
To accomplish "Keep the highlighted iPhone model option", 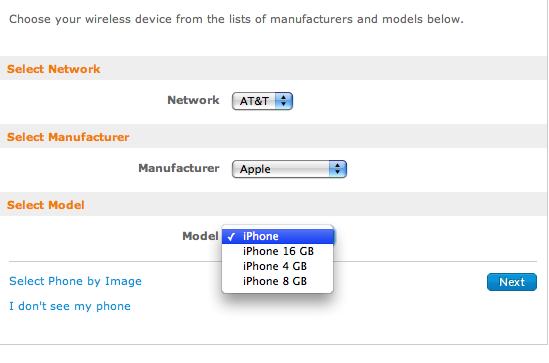I will (x=278, y=236).
